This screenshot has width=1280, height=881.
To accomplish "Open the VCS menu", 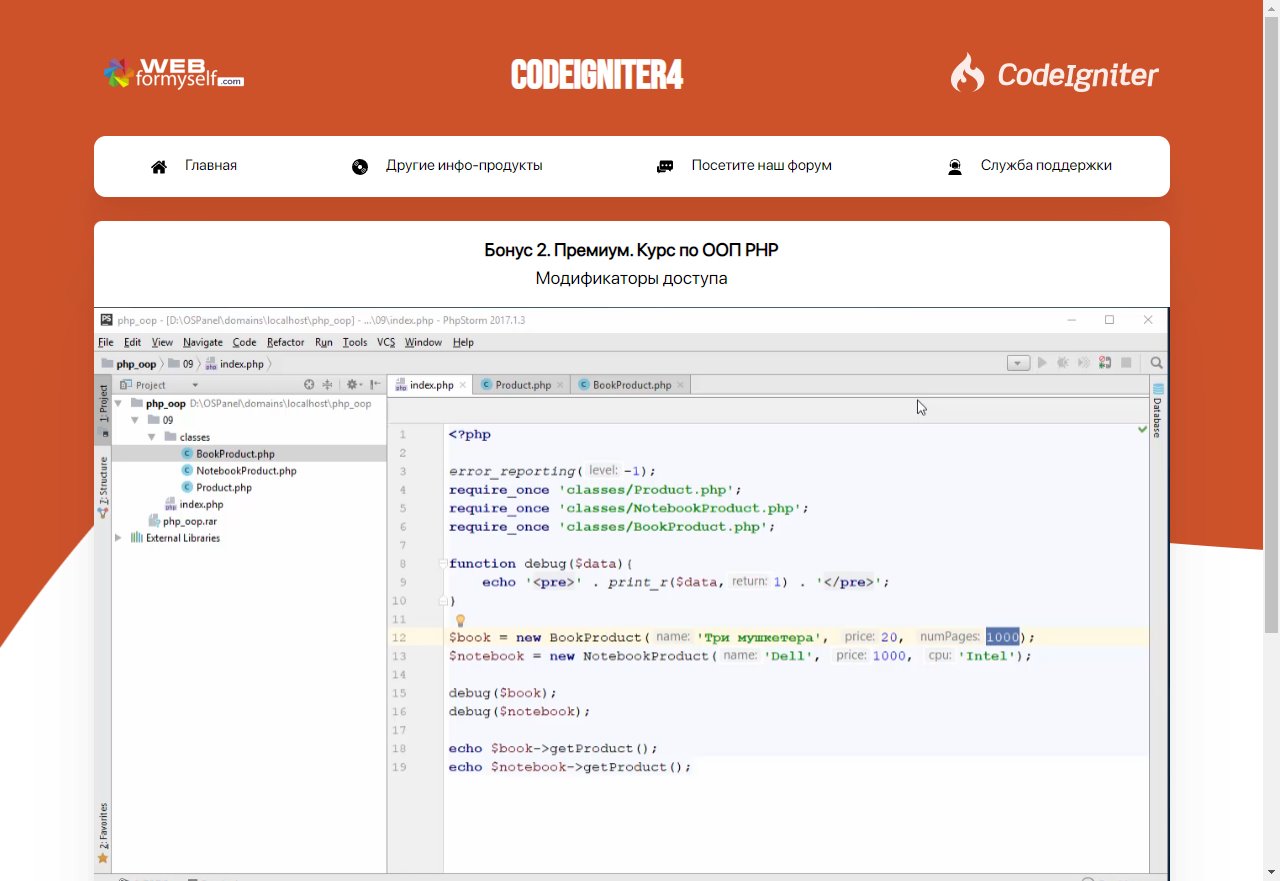I will [x=386, y=342].
